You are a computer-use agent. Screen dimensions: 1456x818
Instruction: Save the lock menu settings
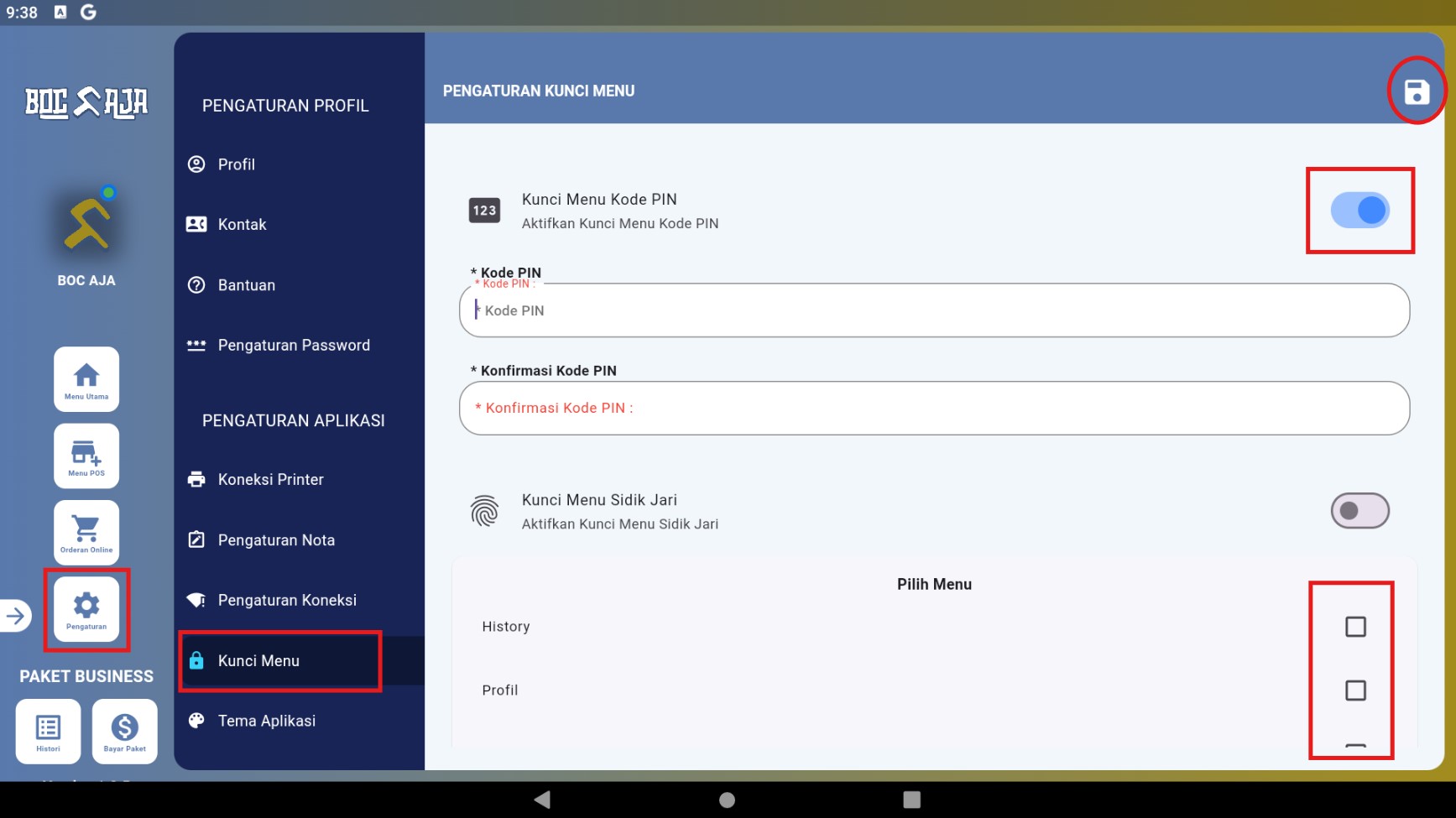pyautogui.click(x=1417, y=91)
